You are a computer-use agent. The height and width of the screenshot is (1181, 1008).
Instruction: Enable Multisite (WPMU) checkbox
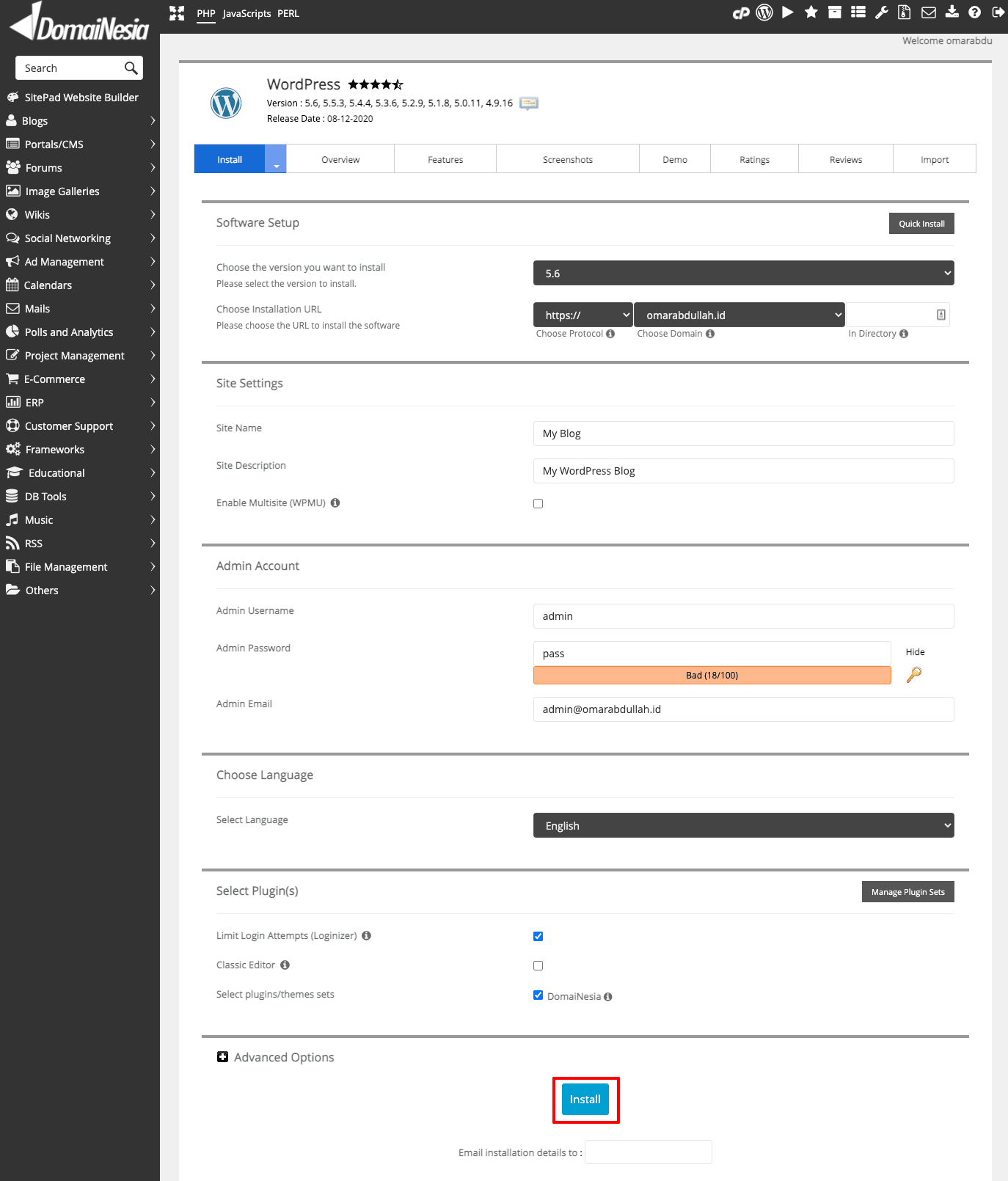point(538,504)
